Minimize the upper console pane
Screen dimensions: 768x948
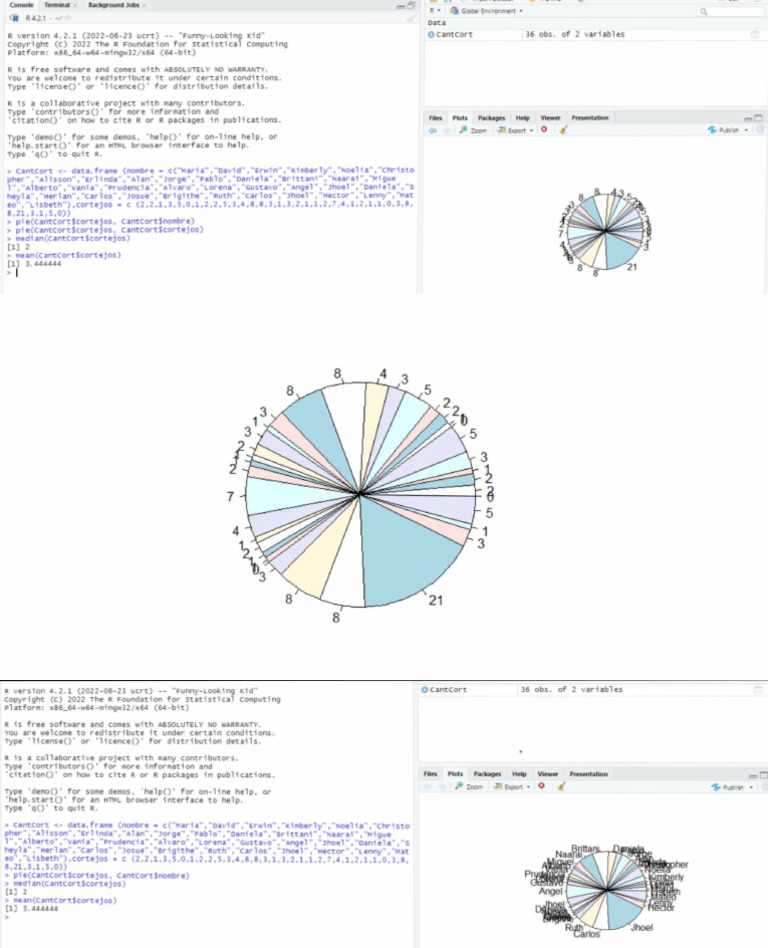[x=400, y=6]
